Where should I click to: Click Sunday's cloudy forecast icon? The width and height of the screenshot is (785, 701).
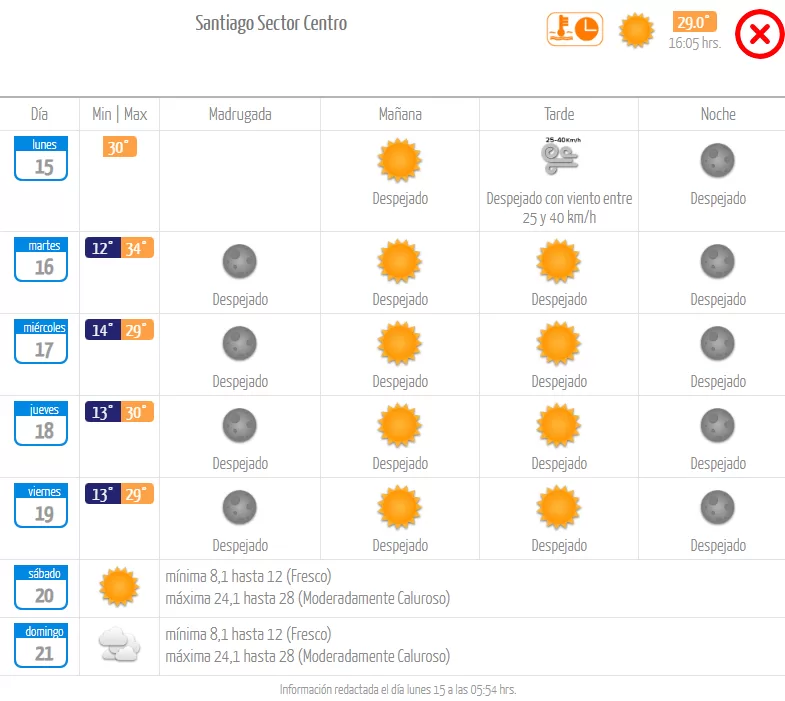click(120, 646)
